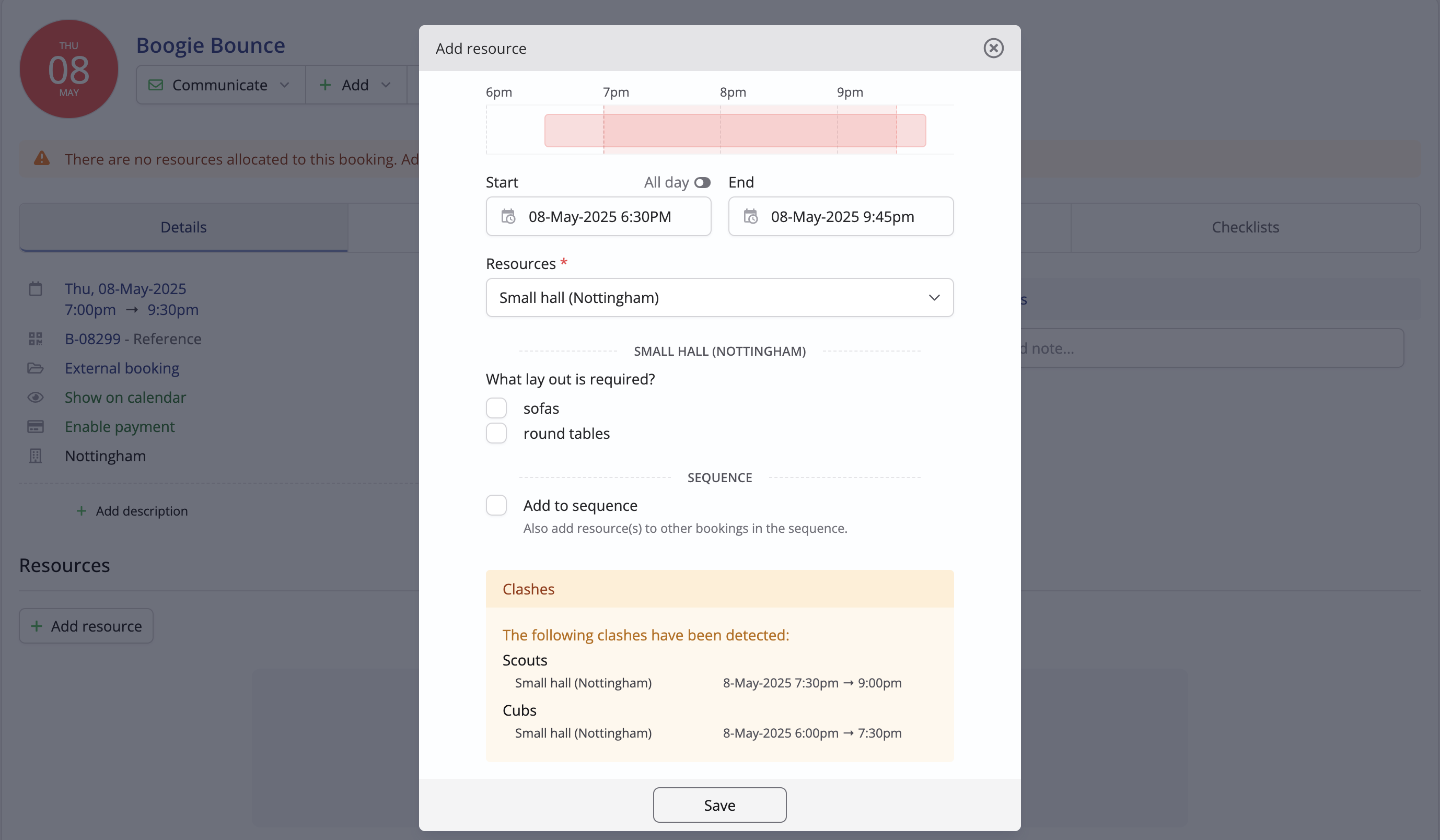Click the envelope icon beside Communicate
The image size is (1440, 840).
155,85
